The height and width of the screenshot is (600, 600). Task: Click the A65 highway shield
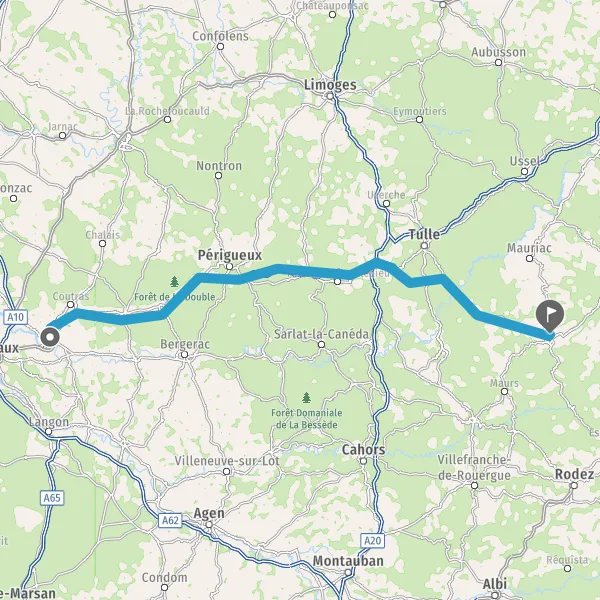click(52, 498)
